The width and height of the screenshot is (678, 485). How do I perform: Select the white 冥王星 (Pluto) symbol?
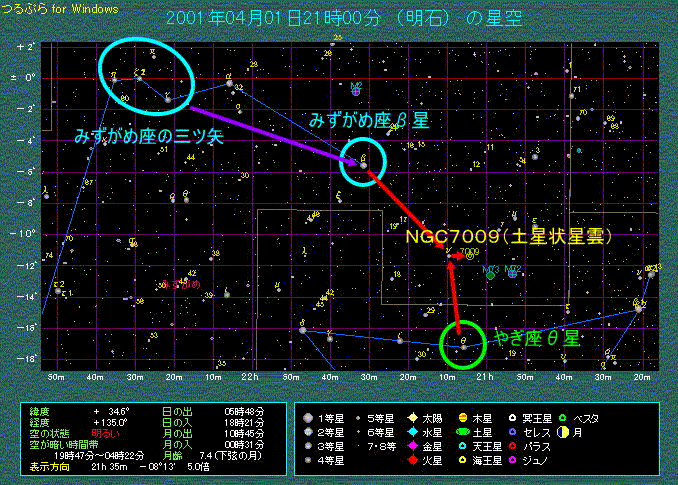pyautogui.click(x=512, y=418)
